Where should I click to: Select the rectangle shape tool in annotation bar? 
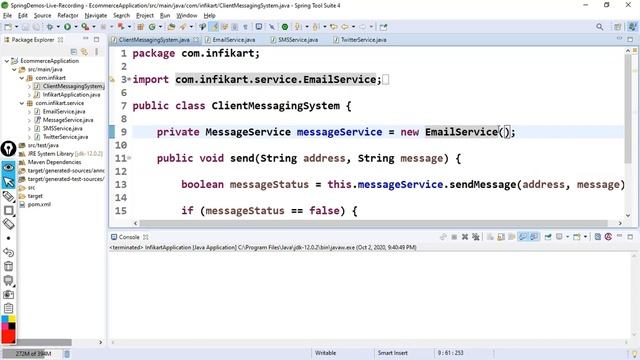tap(8, 210)
